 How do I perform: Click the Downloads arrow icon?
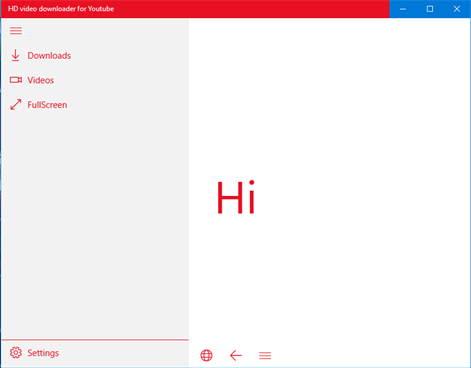tap(15, 55)
